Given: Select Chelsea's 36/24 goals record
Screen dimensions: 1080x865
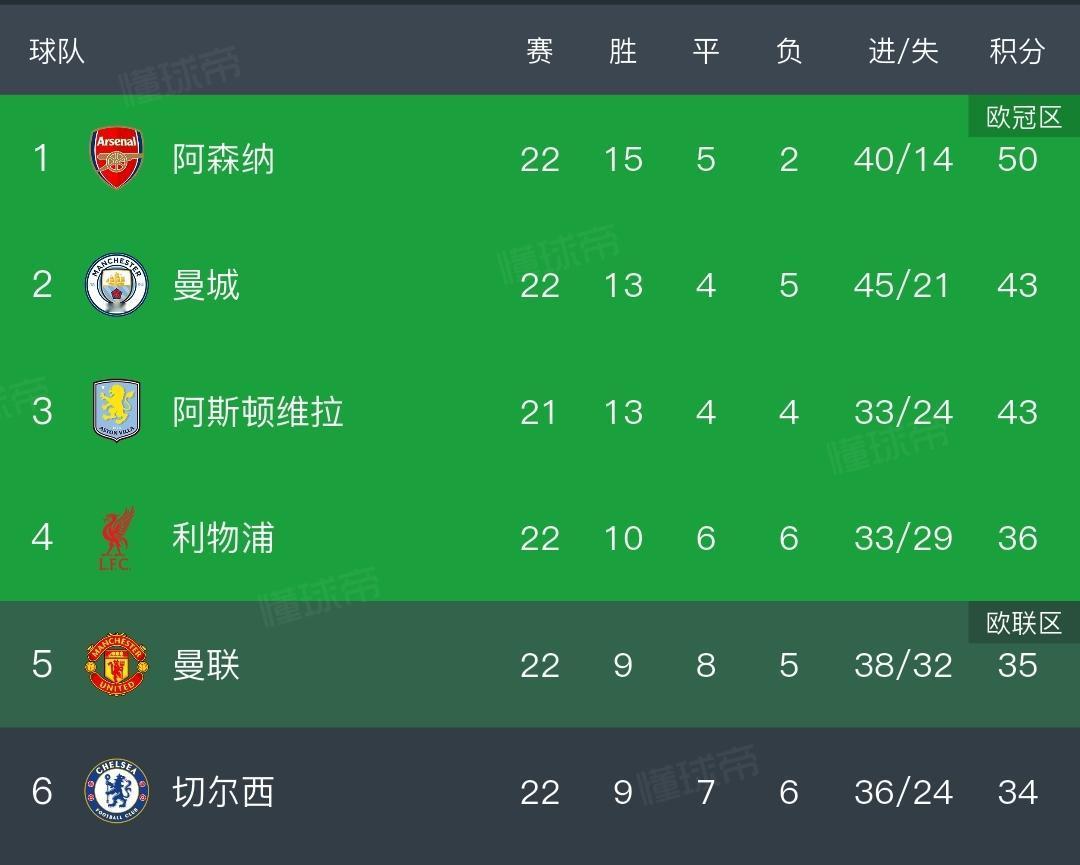Looking at the screenshot, I should tap(903, 792).
